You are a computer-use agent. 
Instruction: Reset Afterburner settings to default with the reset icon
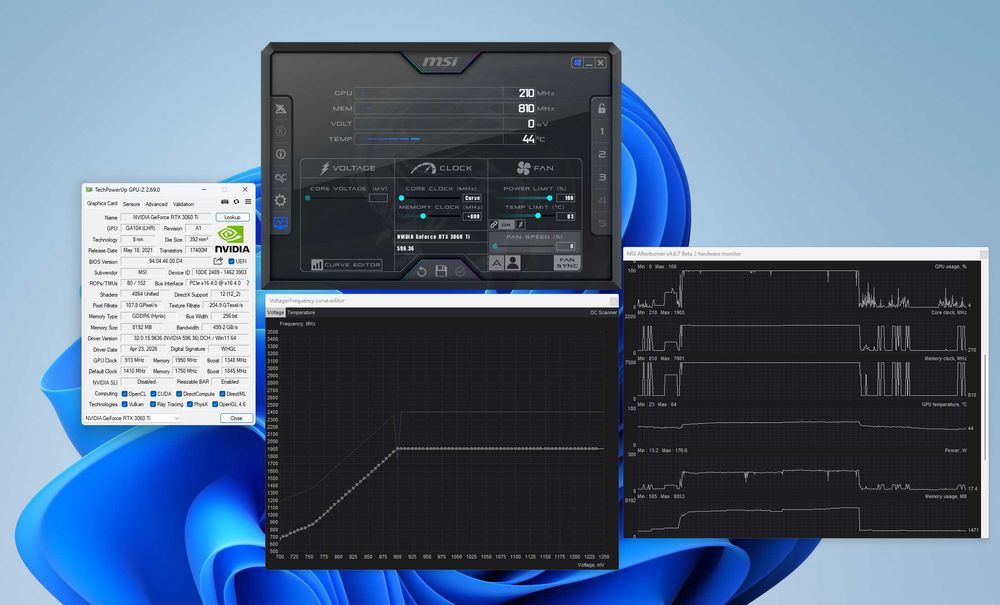click(422, 272)
